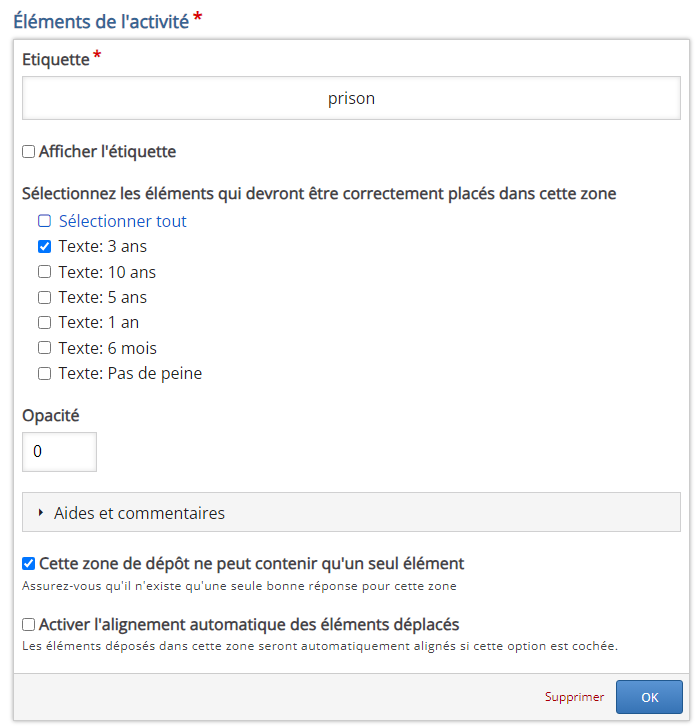Click the 'Afficher l'étiquette' label text
697x727 pixels.
click(x=107, y=152)
